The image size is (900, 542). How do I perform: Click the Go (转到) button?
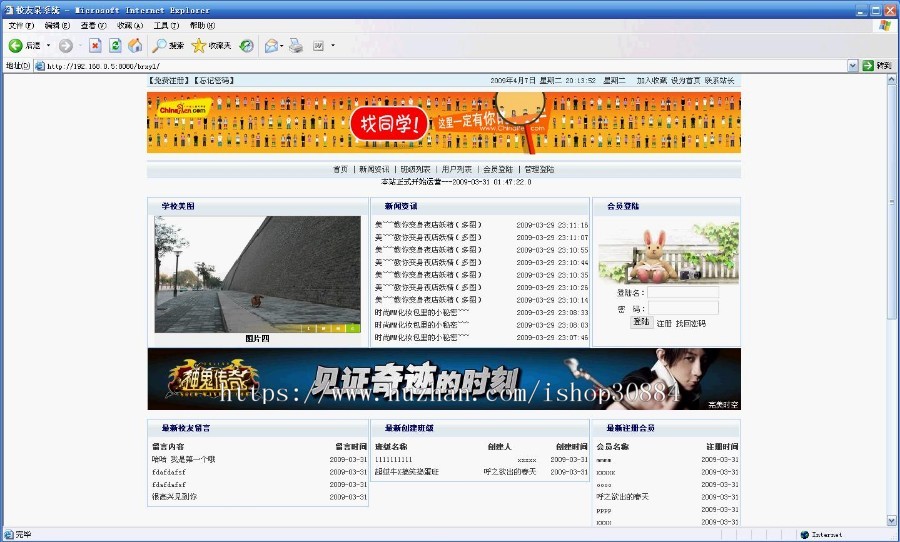[878, 66]
